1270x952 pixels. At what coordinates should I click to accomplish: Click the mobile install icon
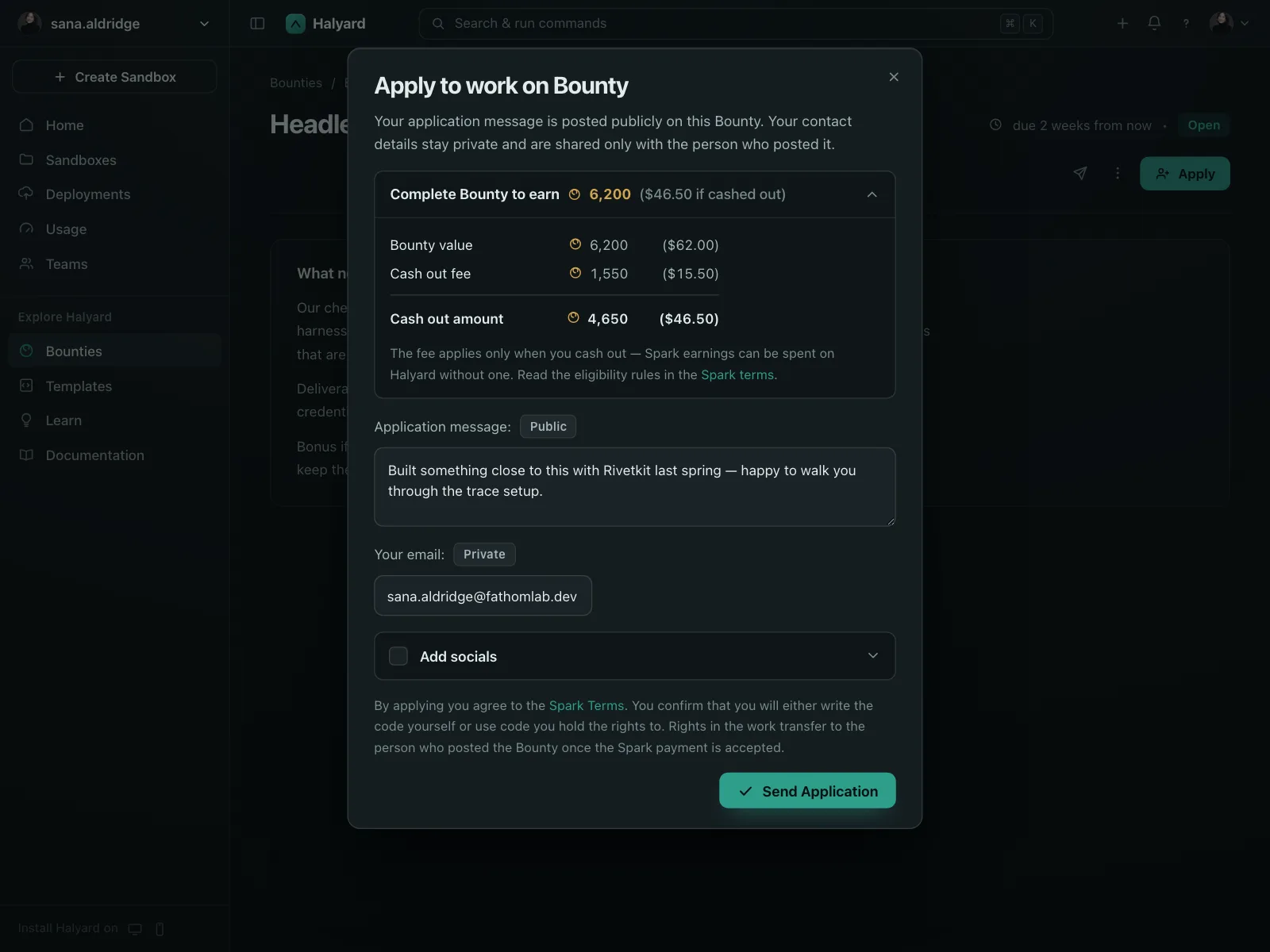pos(160,929)
